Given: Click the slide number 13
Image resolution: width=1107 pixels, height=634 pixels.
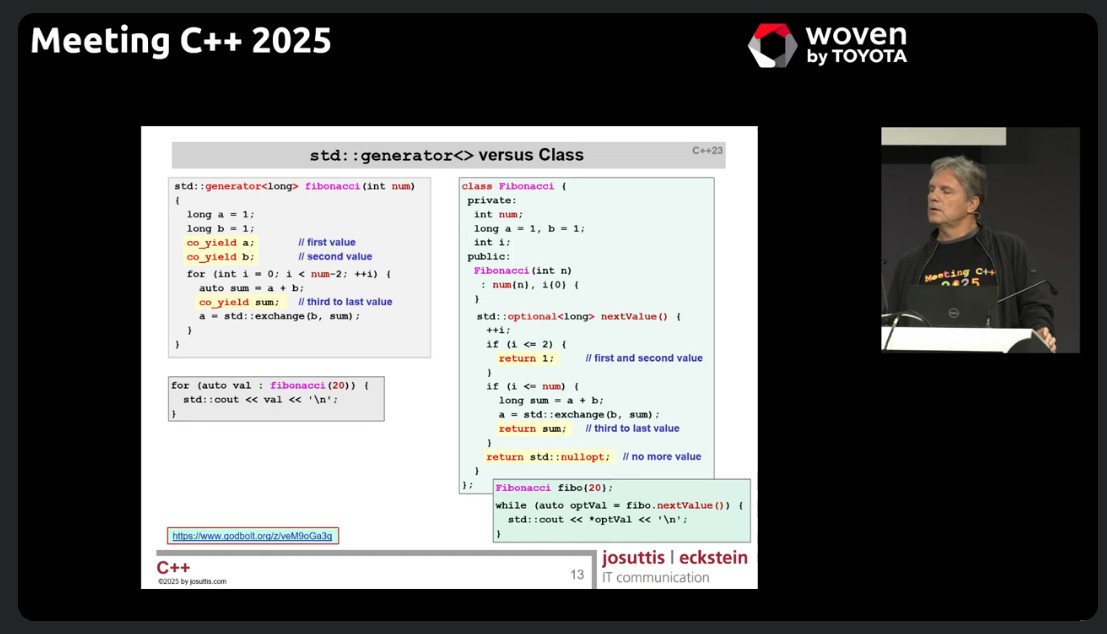Looking at the screenshot, I should coord(578,573).
